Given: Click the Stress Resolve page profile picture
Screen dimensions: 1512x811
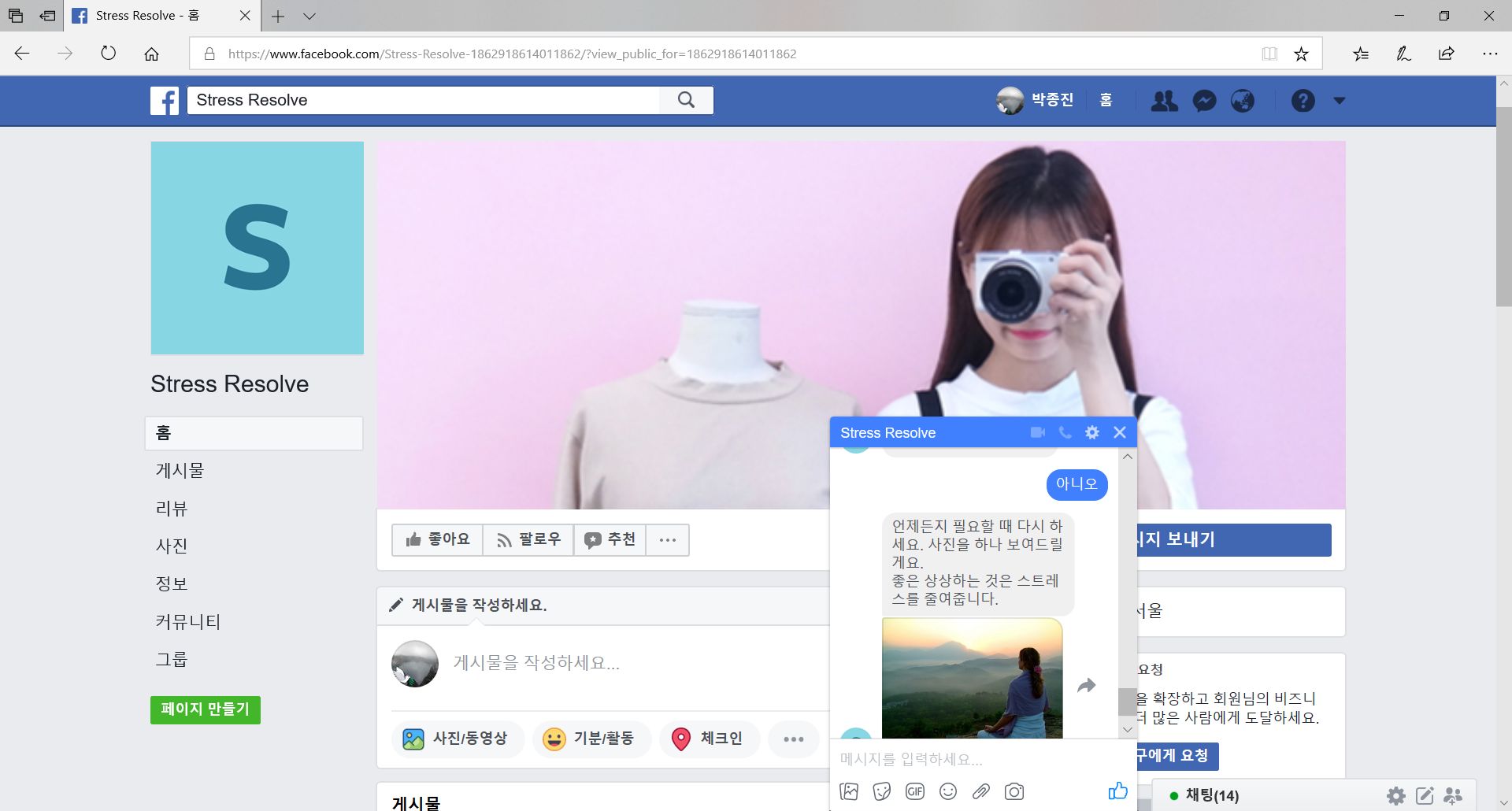Looking at the screenshot, I should pos(258,248).
